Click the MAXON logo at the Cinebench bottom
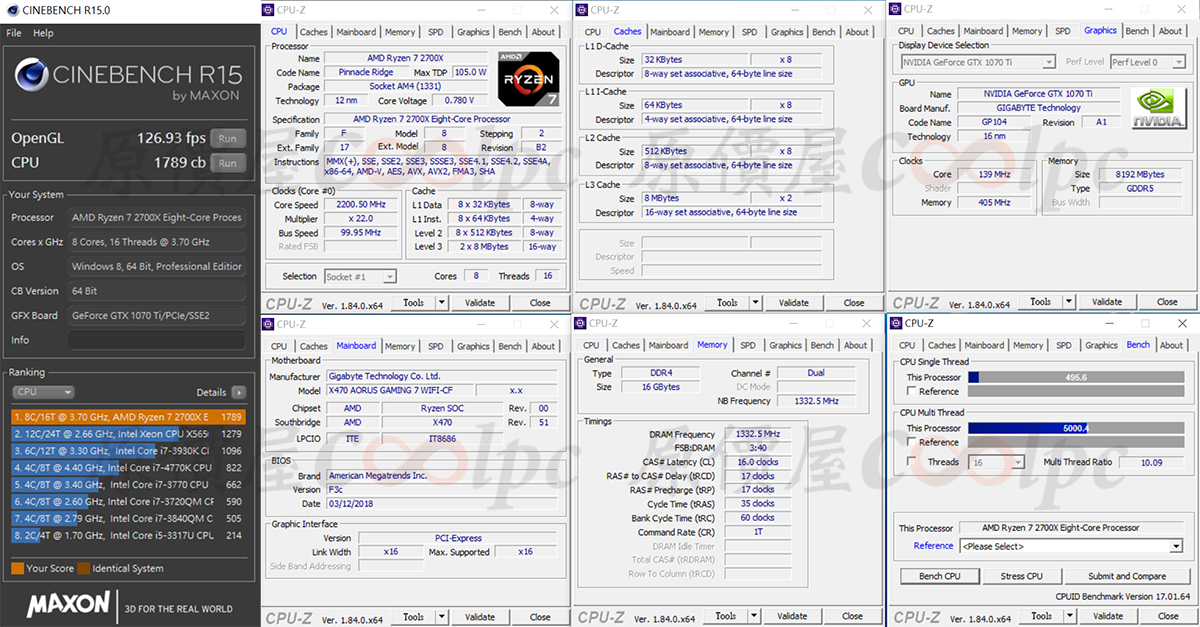This screenshot has width=1200, height=627. (68, 603)
